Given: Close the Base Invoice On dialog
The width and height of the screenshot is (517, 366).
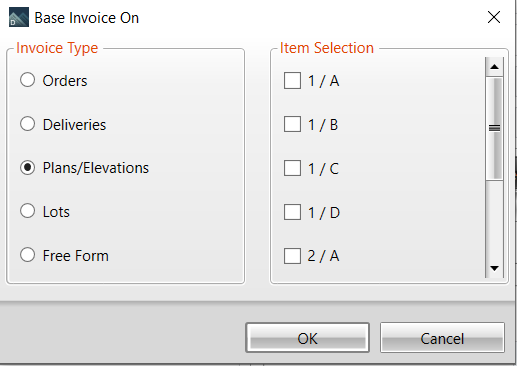Looking at the screenshot, I should (494, 17).
